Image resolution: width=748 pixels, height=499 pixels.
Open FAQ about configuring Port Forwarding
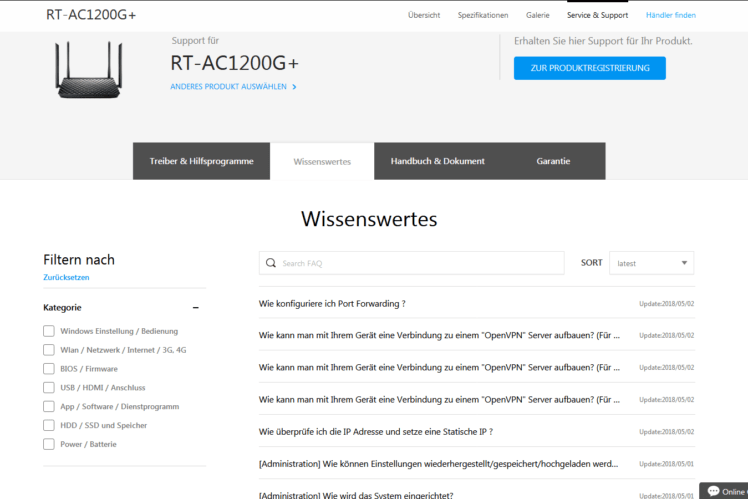[x=332, y=303]
